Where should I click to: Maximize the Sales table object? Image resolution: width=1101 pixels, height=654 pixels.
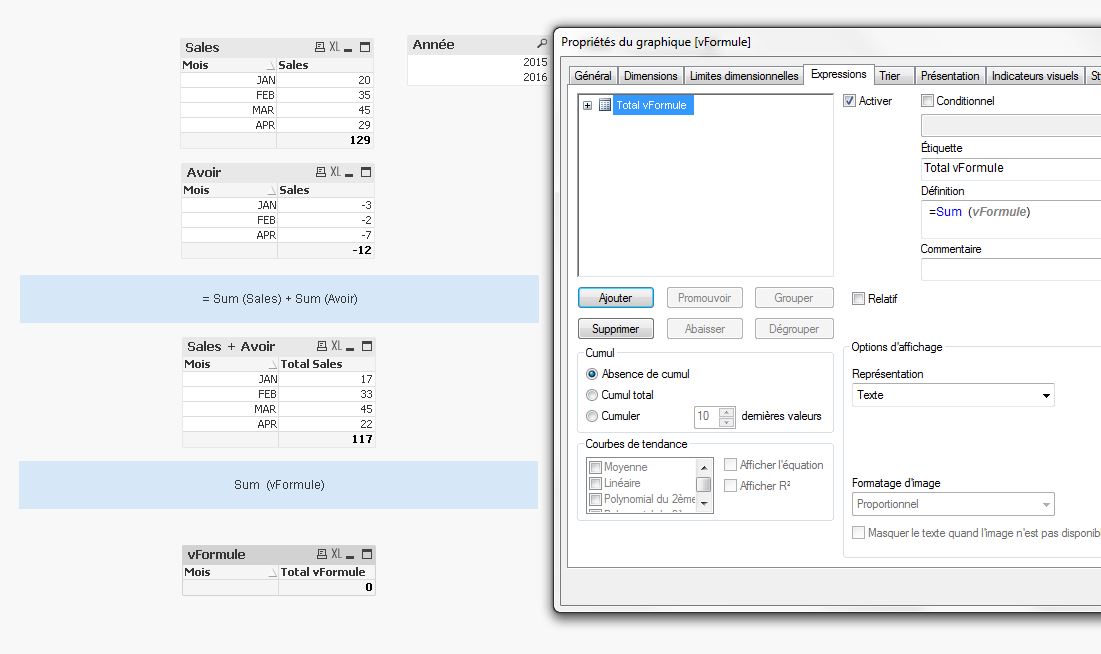(x=365, y=47)
